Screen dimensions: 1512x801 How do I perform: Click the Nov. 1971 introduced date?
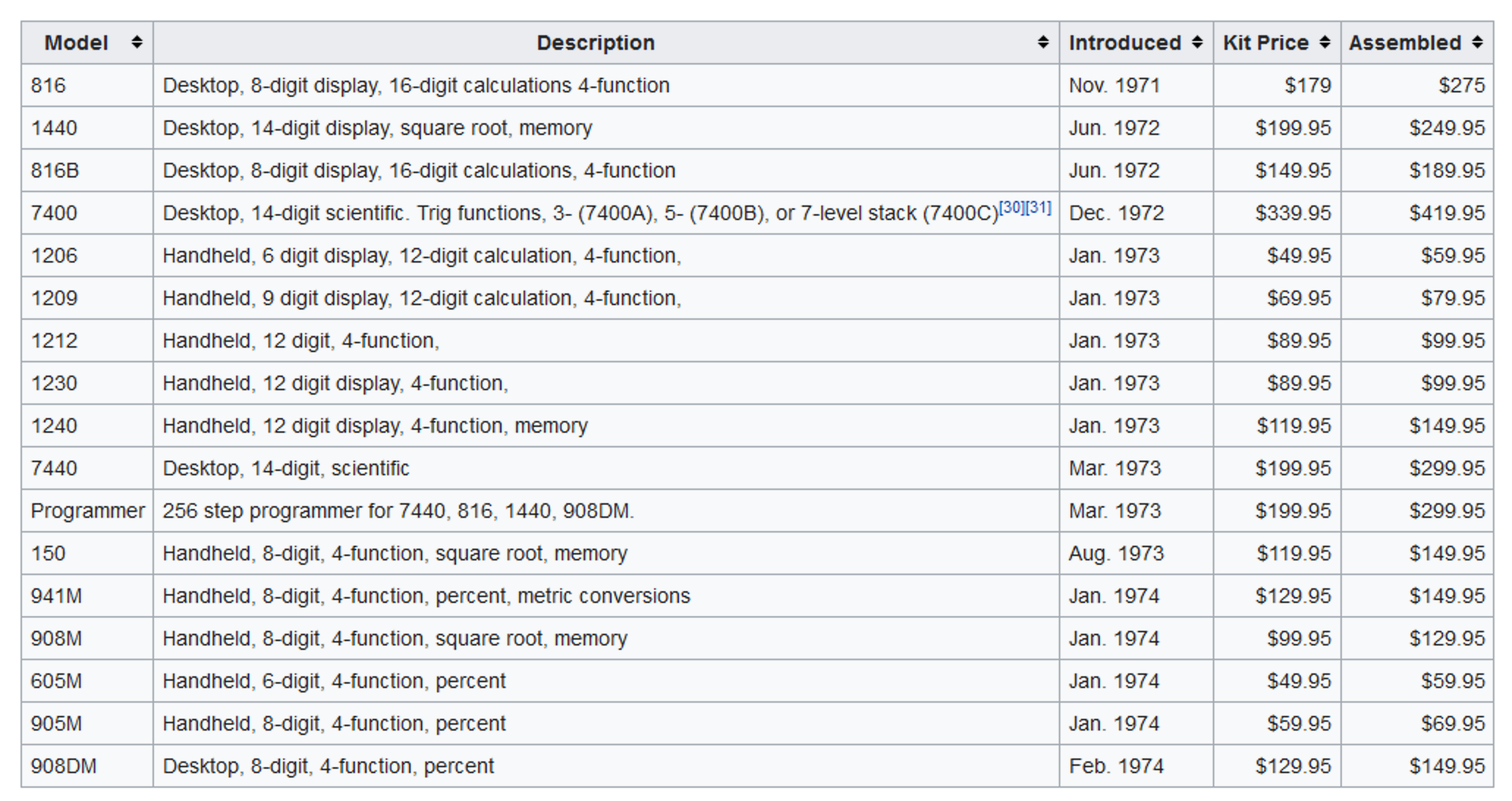pos(1115,85)
